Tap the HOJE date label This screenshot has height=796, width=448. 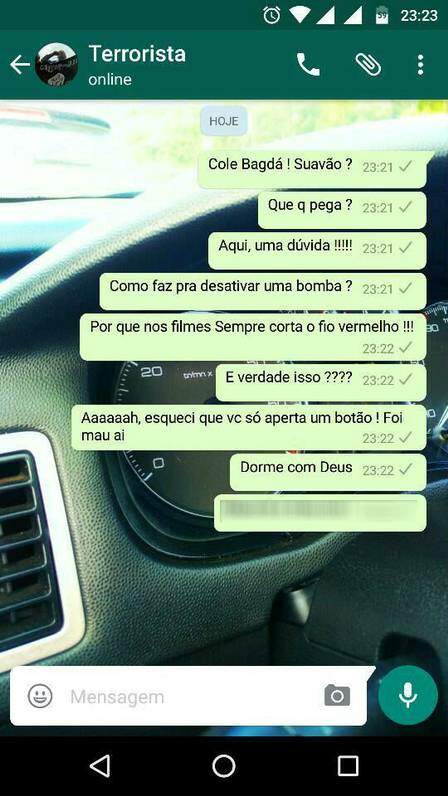(x=224, y=121)
